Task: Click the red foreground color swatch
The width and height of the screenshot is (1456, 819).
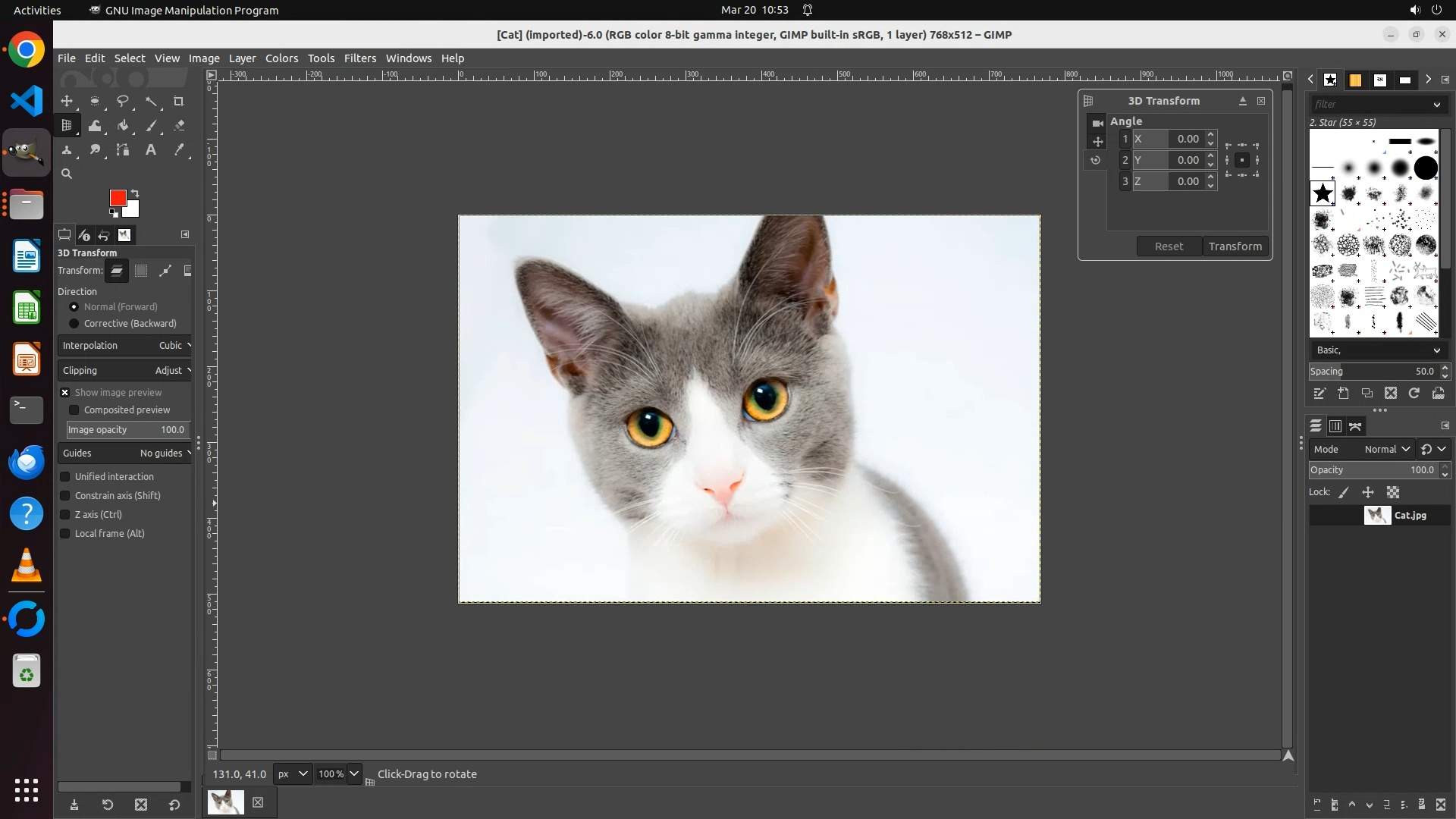Action: (117, 197)
